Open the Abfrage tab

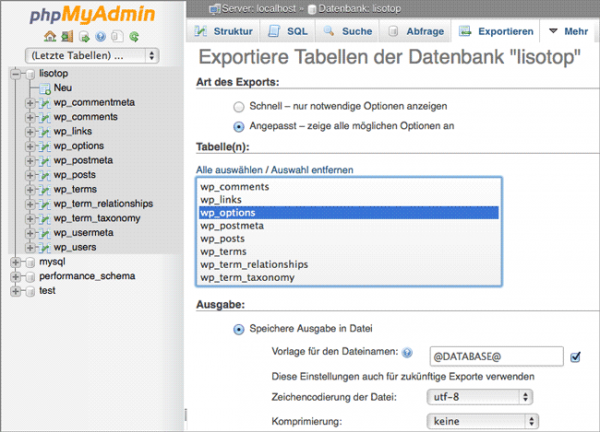[x=416, y=31]
